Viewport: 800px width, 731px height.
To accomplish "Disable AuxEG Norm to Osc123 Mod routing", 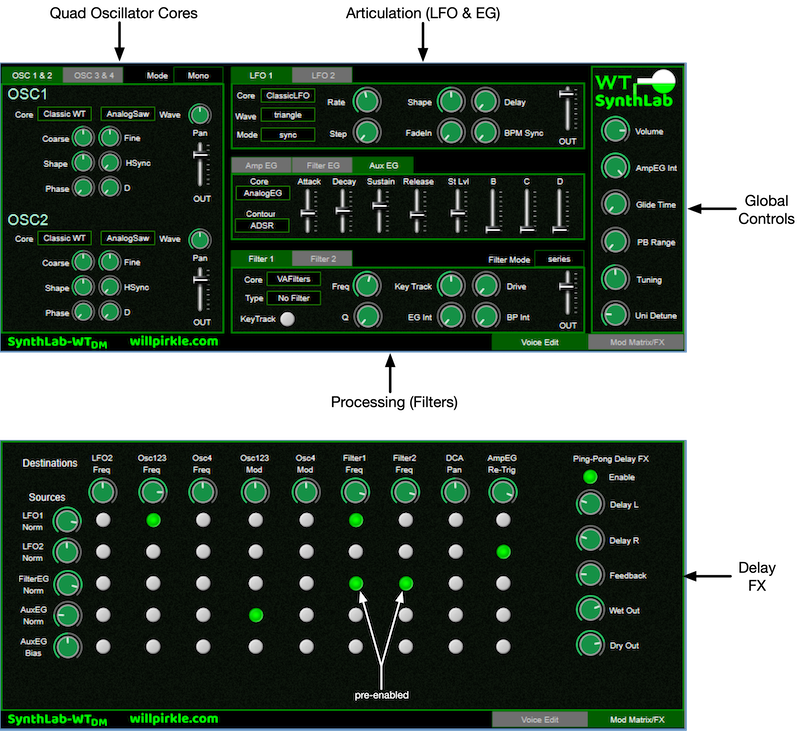I will pos(256,615).
